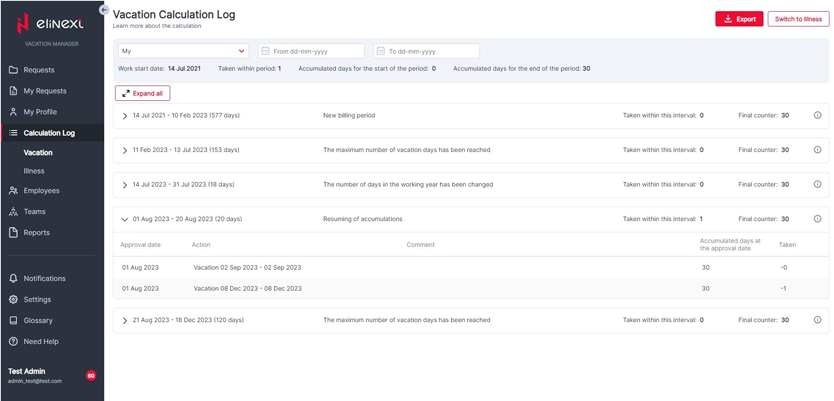Open Employees in the sidebar
Image resolution: width=834 pixels, height=401 pixels.
[x=41, y=191]
